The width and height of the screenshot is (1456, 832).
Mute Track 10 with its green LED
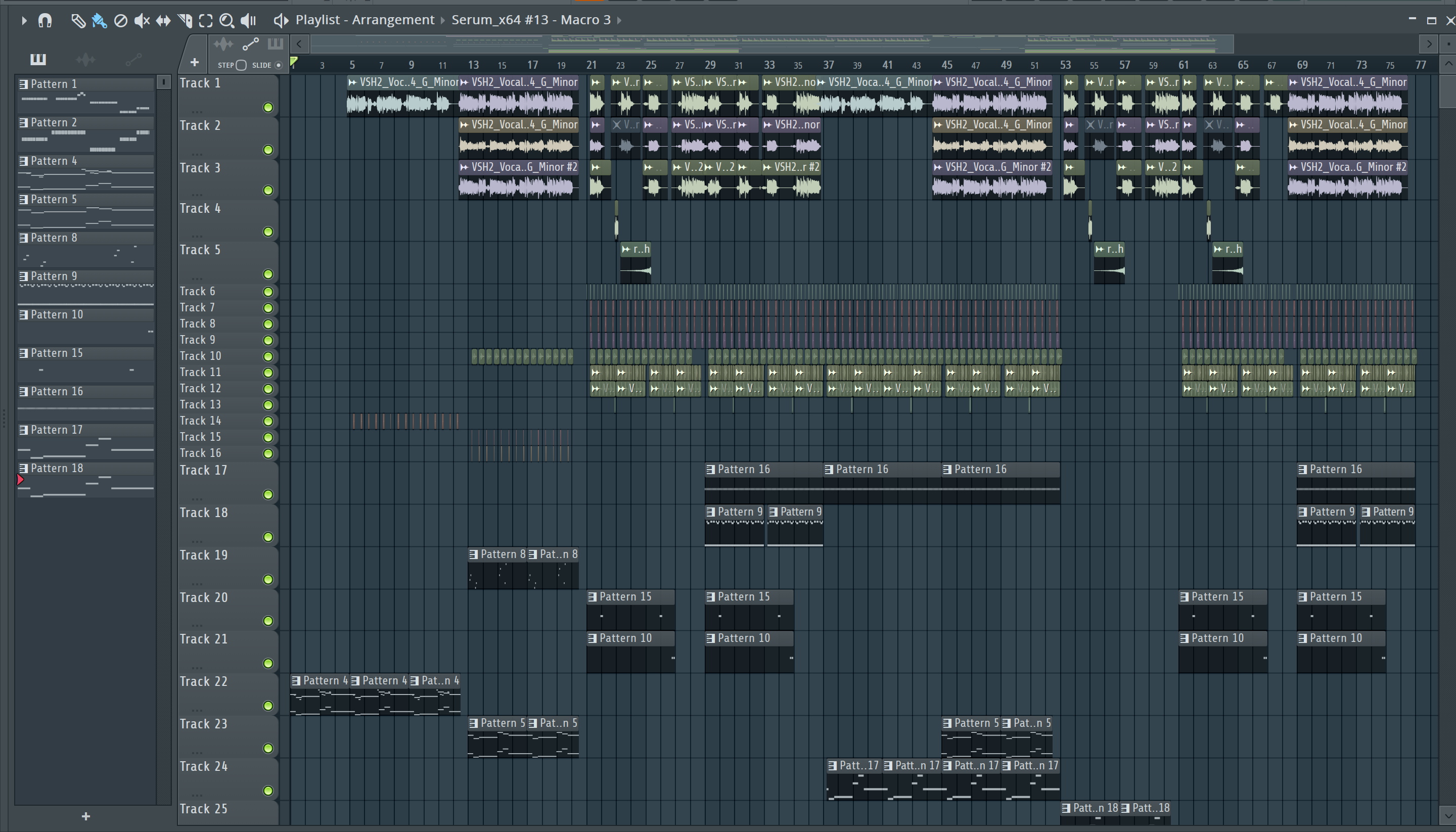(x=268, y=356)
